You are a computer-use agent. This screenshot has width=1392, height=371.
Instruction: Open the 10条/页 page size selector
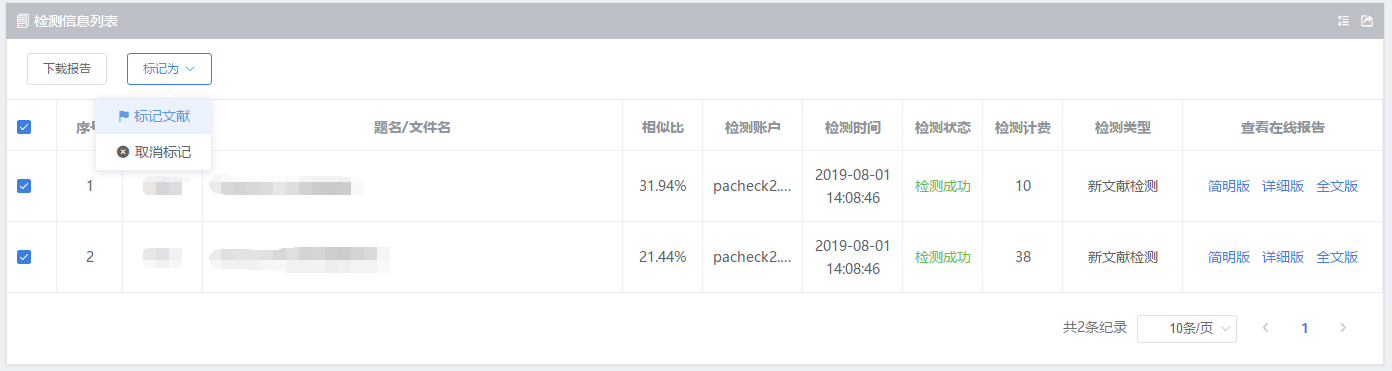tap(1187, 329)
